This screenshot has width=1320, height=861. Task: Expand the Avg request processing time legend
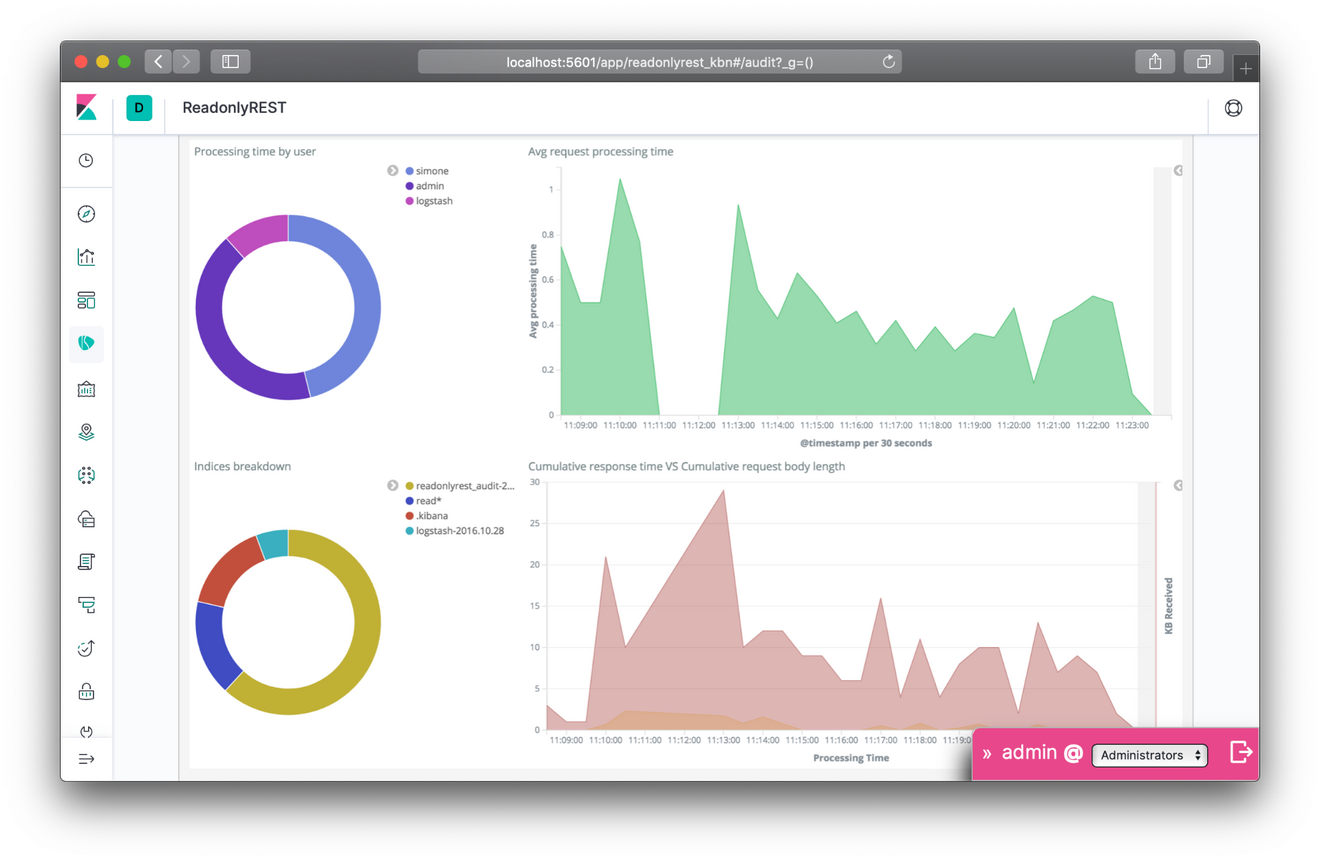click(1178, 171)
